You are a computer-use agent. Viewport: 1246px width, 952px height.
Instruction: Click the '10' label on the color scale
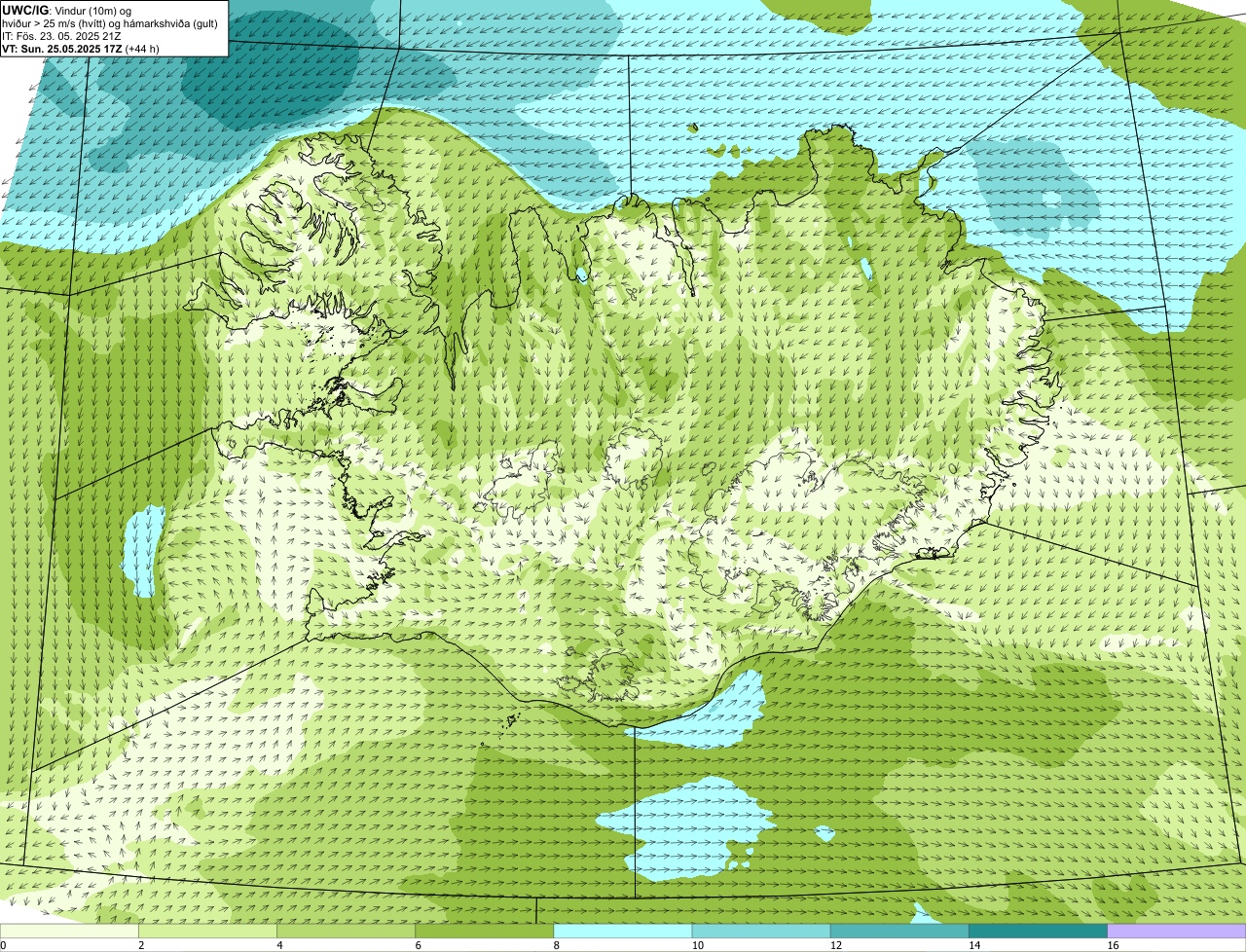[x=697, y=945]
